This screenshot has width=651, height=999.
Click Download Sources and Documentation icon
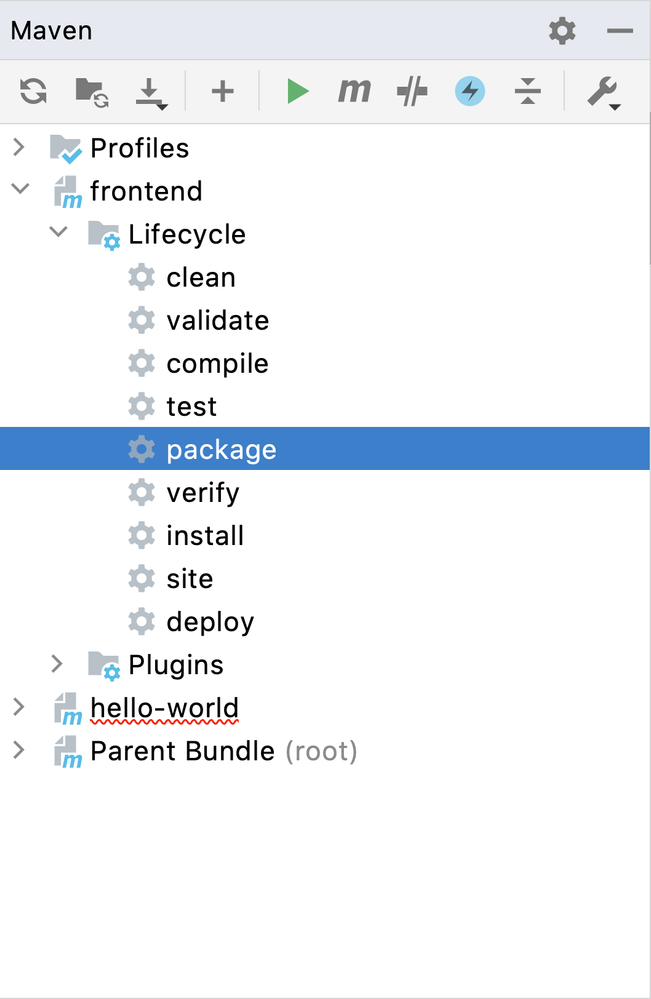click(x=151, y=94)
